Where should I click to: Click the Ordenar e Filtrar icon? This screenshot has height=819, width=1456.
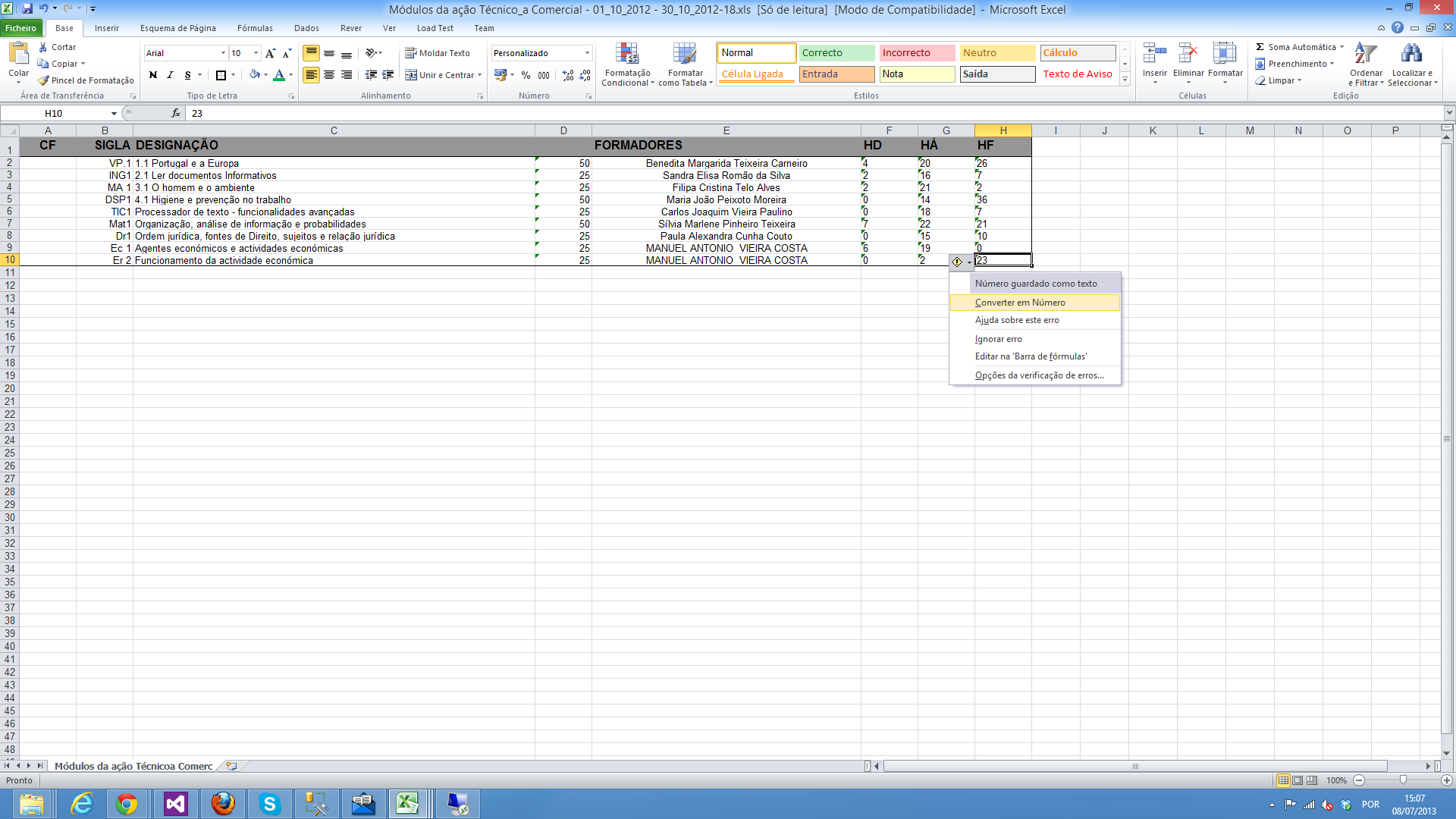pos(1365,55)
